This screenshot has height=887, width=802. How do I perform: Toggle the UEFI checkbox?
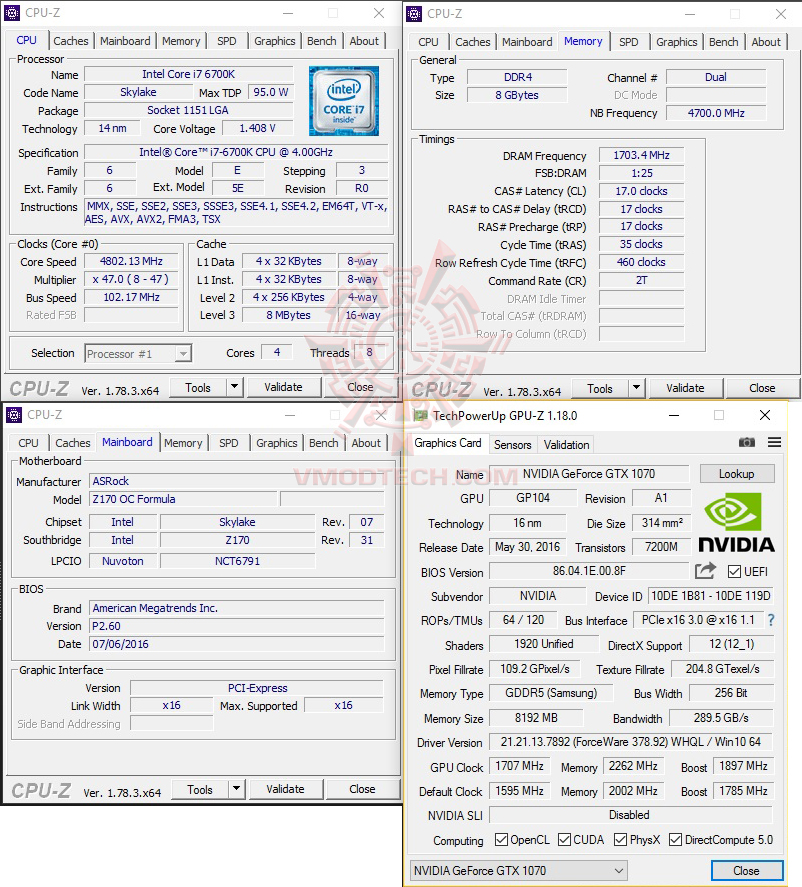pyautogui.click(x=734, y=571)
